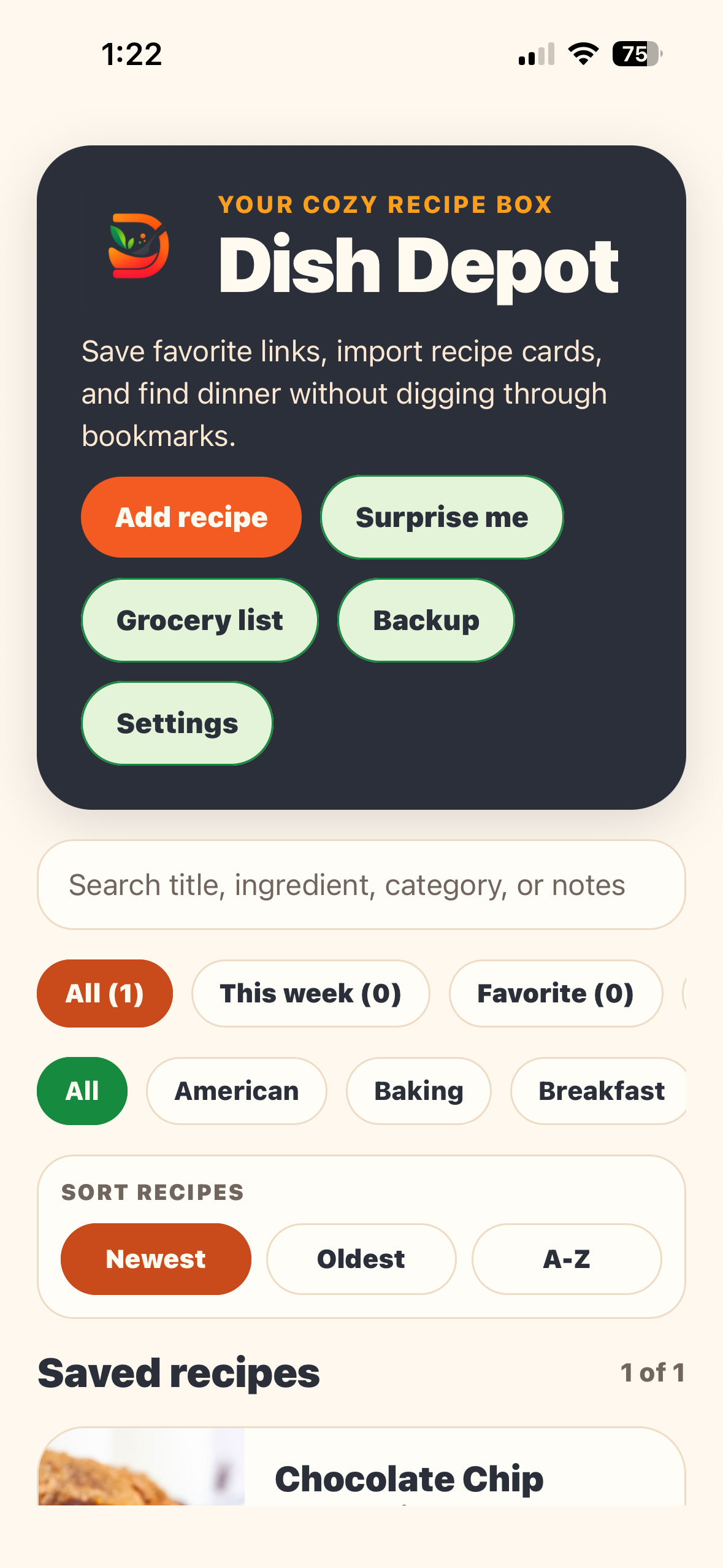This screenshot has width=723, height=1568.
Task: Filter by Breakfast category
Action: pyautogui.click(x=601, y=1091)
